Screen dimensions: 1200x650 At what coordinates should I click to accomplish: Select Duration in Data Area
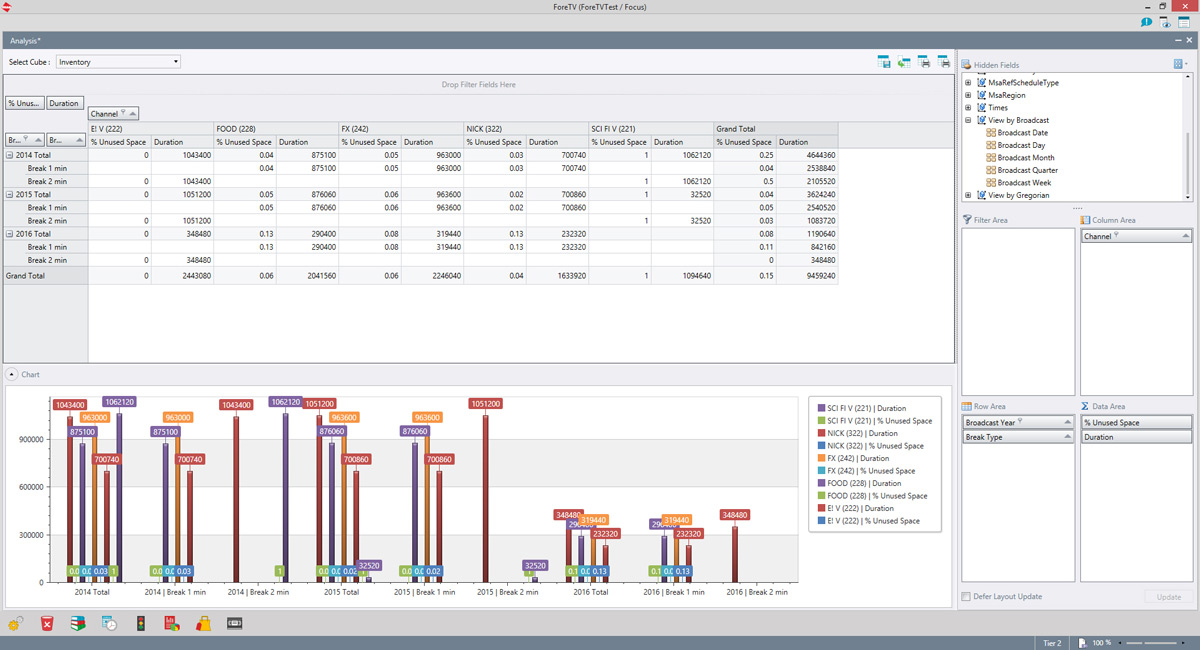[x=1137, y=437]
